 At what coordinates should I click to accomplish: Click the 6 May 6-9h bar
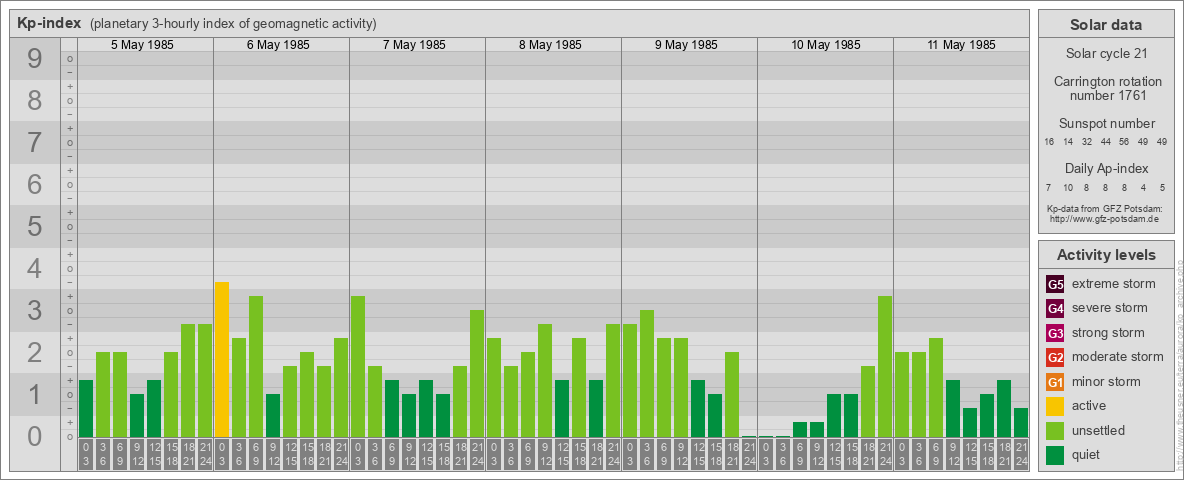point(256,366)
